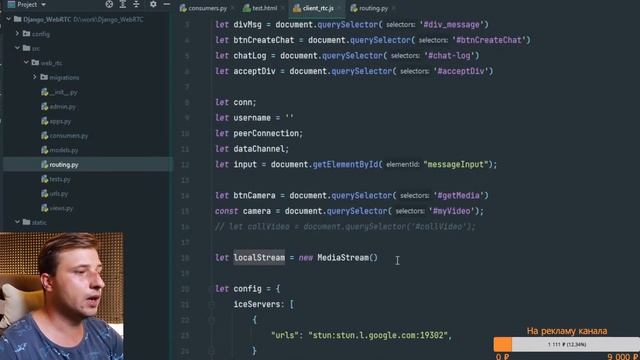Click the commented-out callVideo line
Viewport: 640px width, 360px height.
(345, 227)
